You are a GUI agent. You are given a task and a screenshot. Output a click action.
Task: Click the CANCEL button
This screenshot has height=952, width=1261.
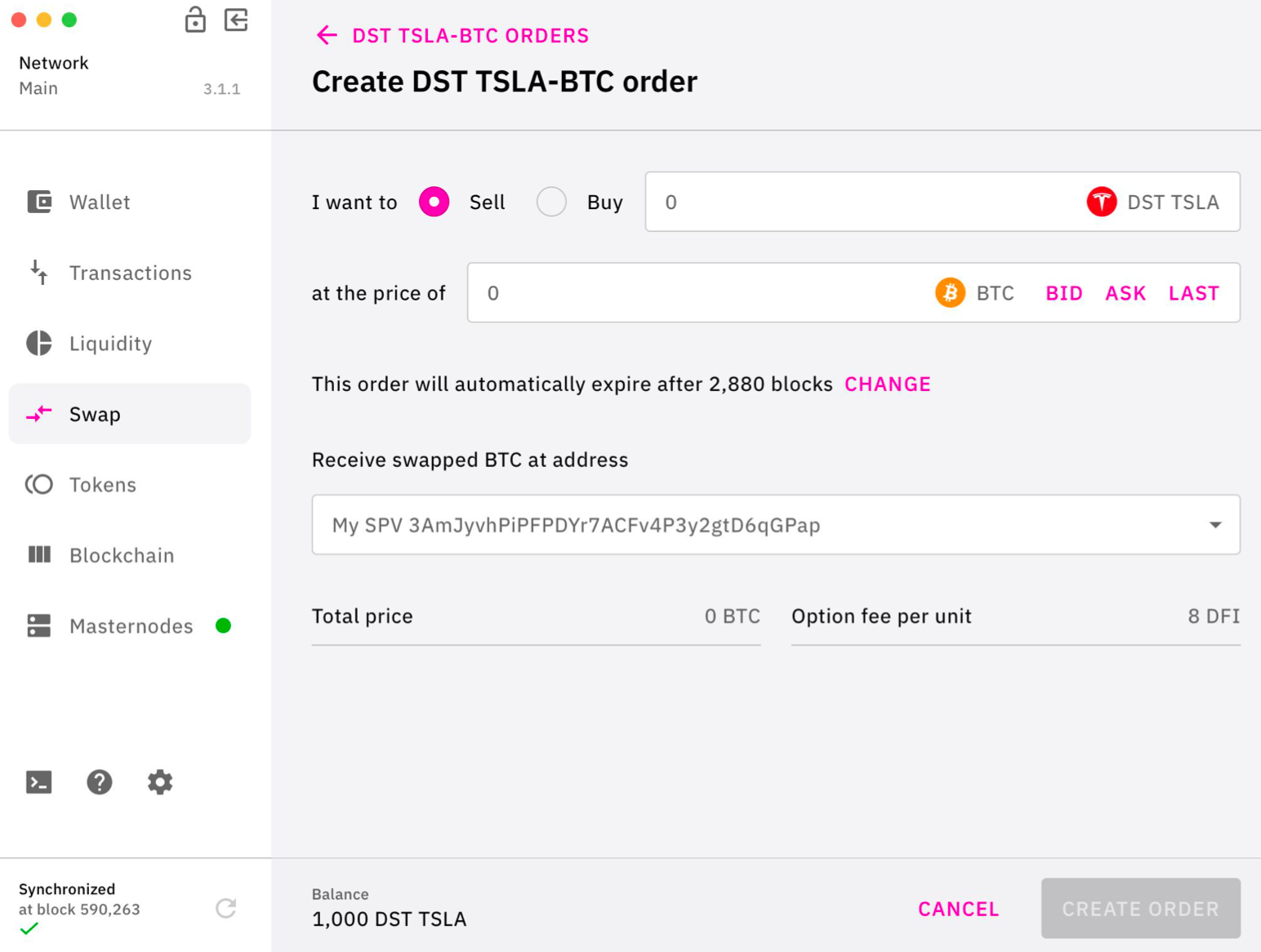click(959, 909)
